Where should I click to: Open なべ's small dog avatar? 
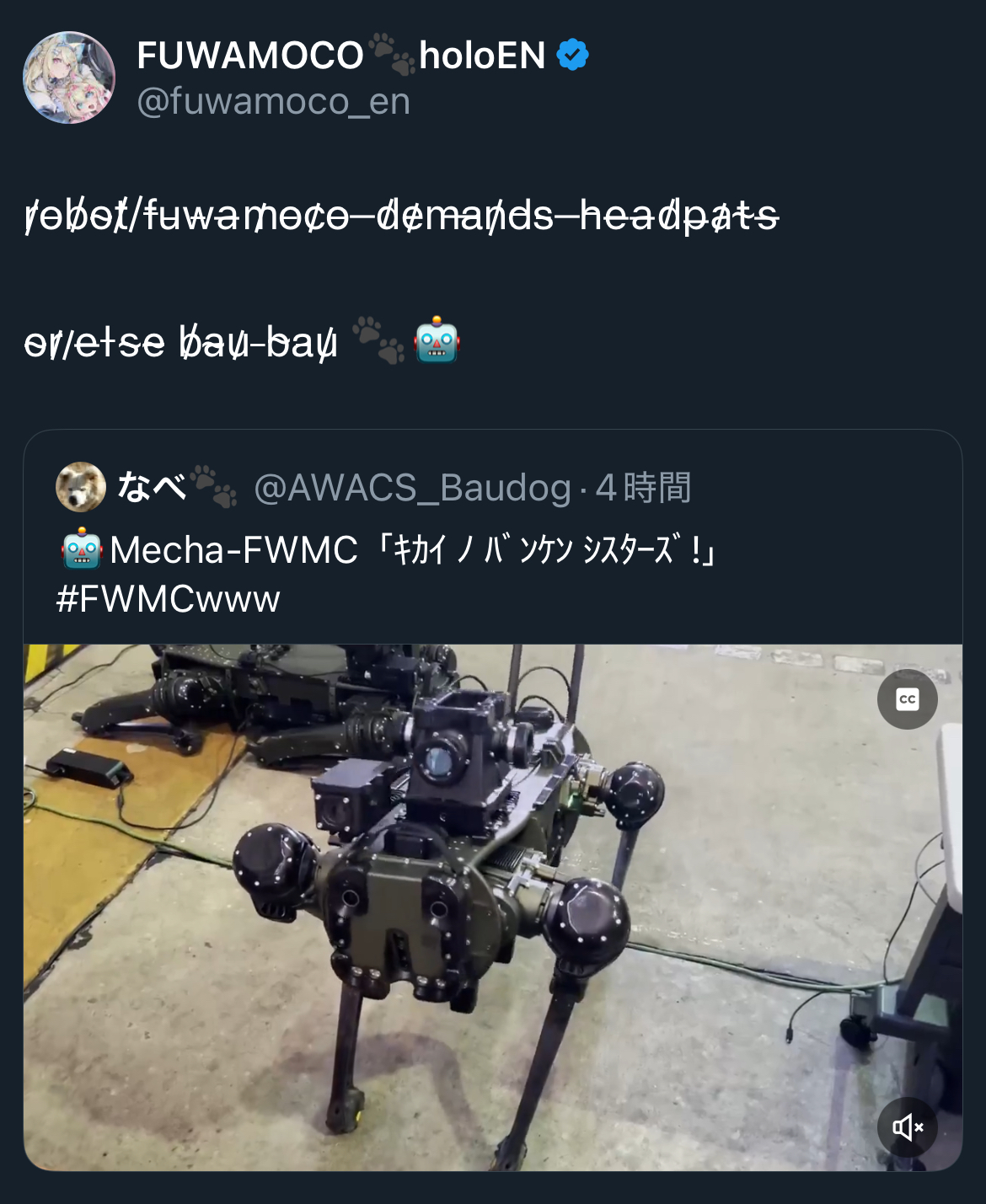pos(81,487)
